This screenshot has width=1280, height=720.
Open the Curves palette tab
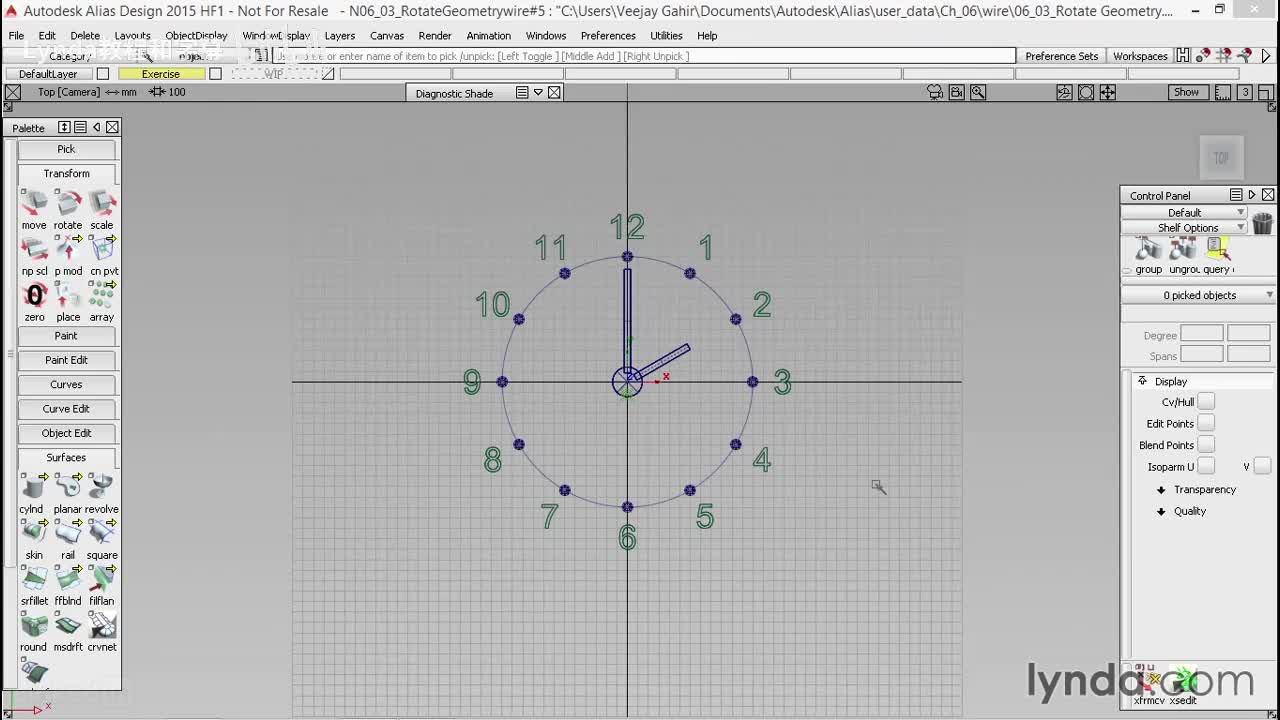pos(66,384)
